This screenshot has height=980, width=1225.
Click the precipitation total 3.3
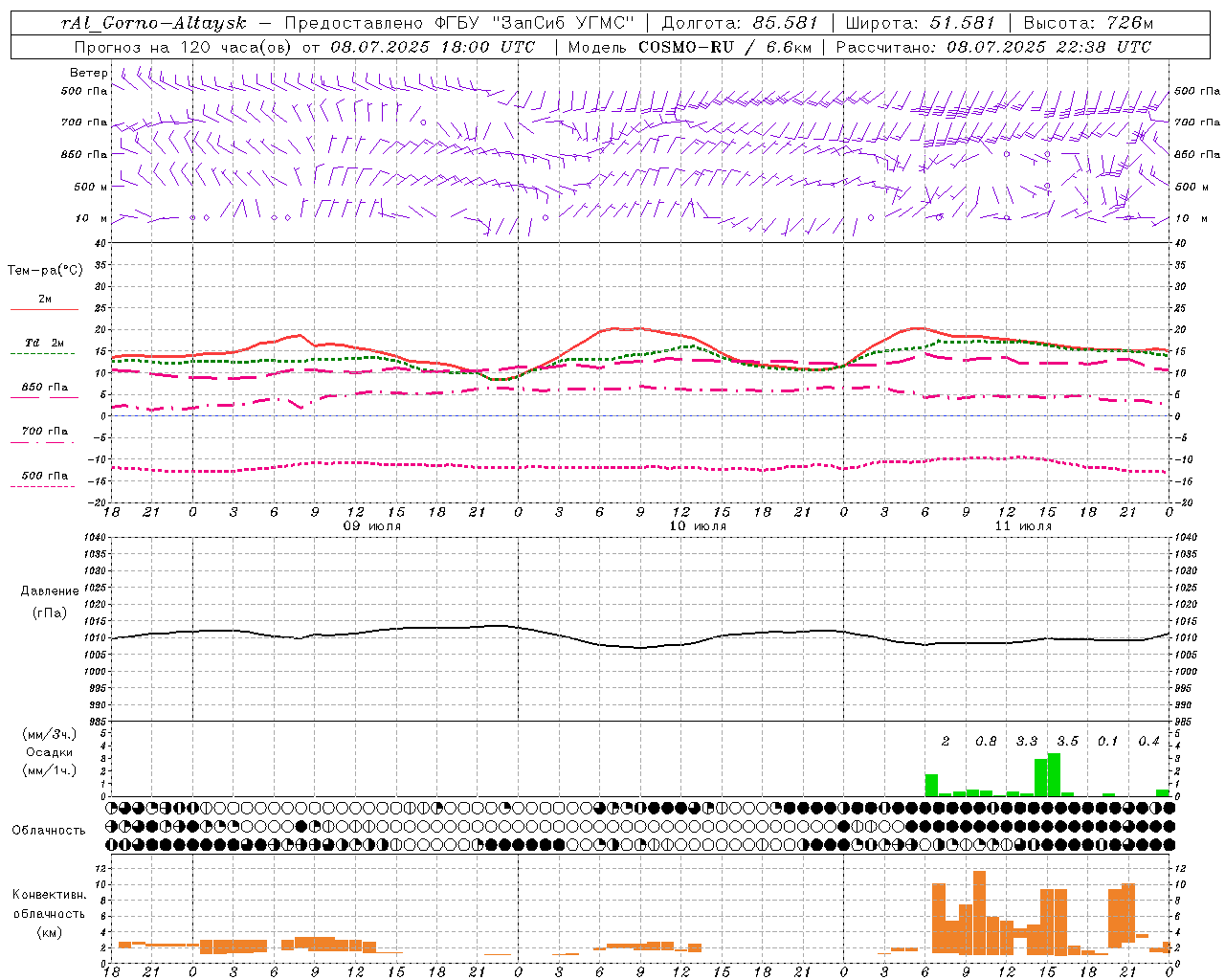(1027, 742)
